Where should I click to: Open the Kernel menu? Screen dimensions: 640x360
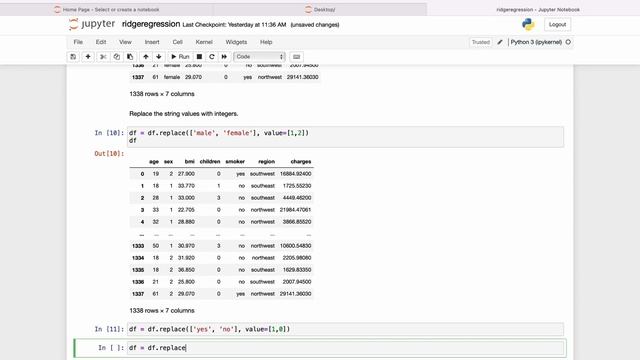tap(204, 42)
